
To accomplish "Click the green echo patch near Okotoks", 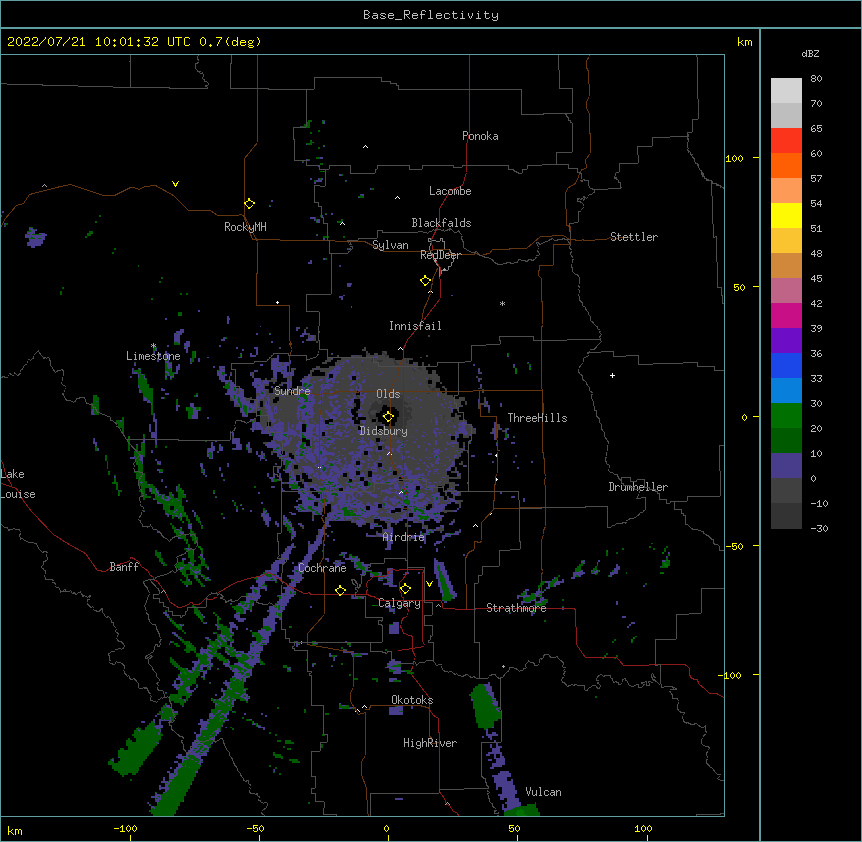I will [485, 706].
